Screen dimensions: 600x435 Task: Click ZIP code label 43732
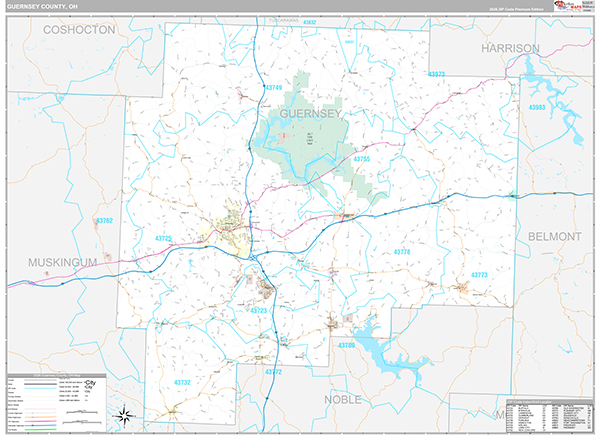[182, 383]
